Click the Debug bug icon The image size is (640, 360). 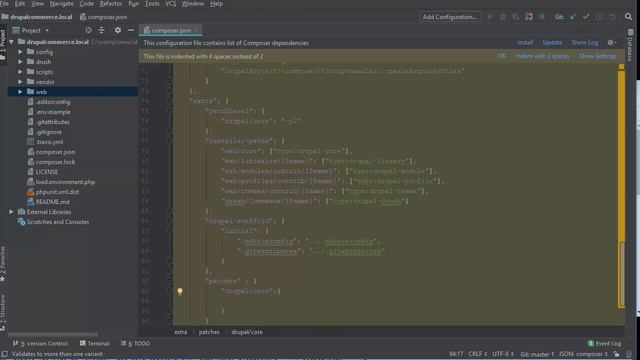503,17
